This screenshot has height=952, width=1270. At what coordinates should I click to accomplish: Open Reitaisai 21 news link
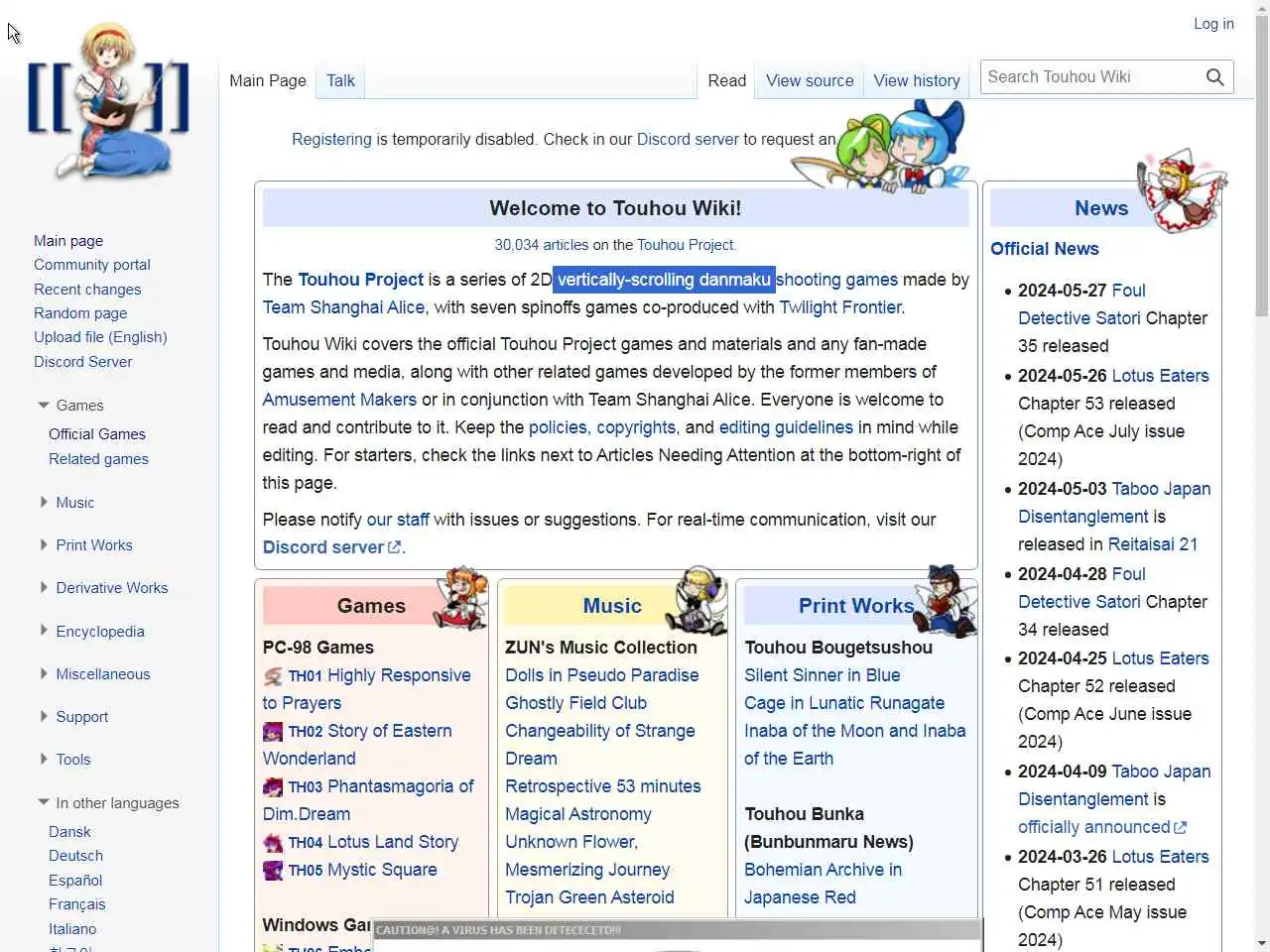(x=1153, y=544)
